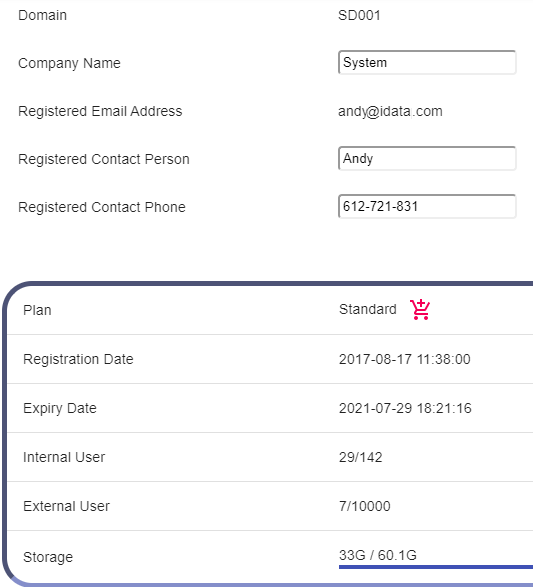Select the Registered Contact Phone field
533x587 pixels.
tap(427, 206)
